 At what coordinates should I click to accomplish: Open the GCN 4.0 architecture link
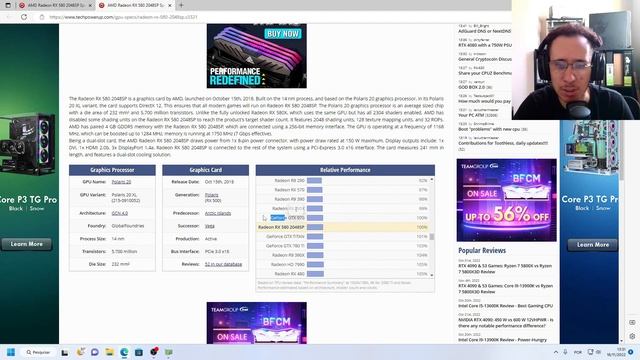(120, 213)
